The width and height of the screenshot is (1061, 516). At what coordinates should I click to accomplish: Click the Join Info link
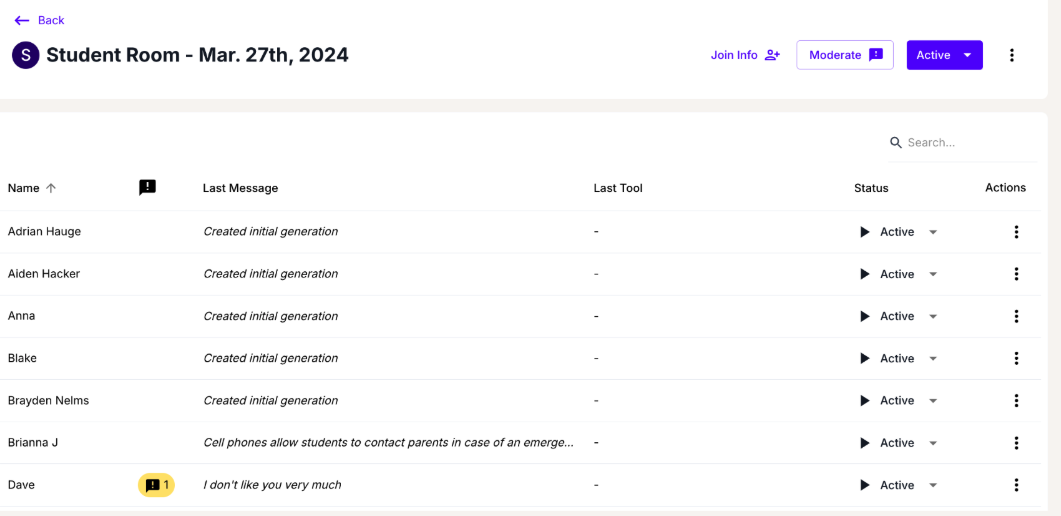[734, 55]
